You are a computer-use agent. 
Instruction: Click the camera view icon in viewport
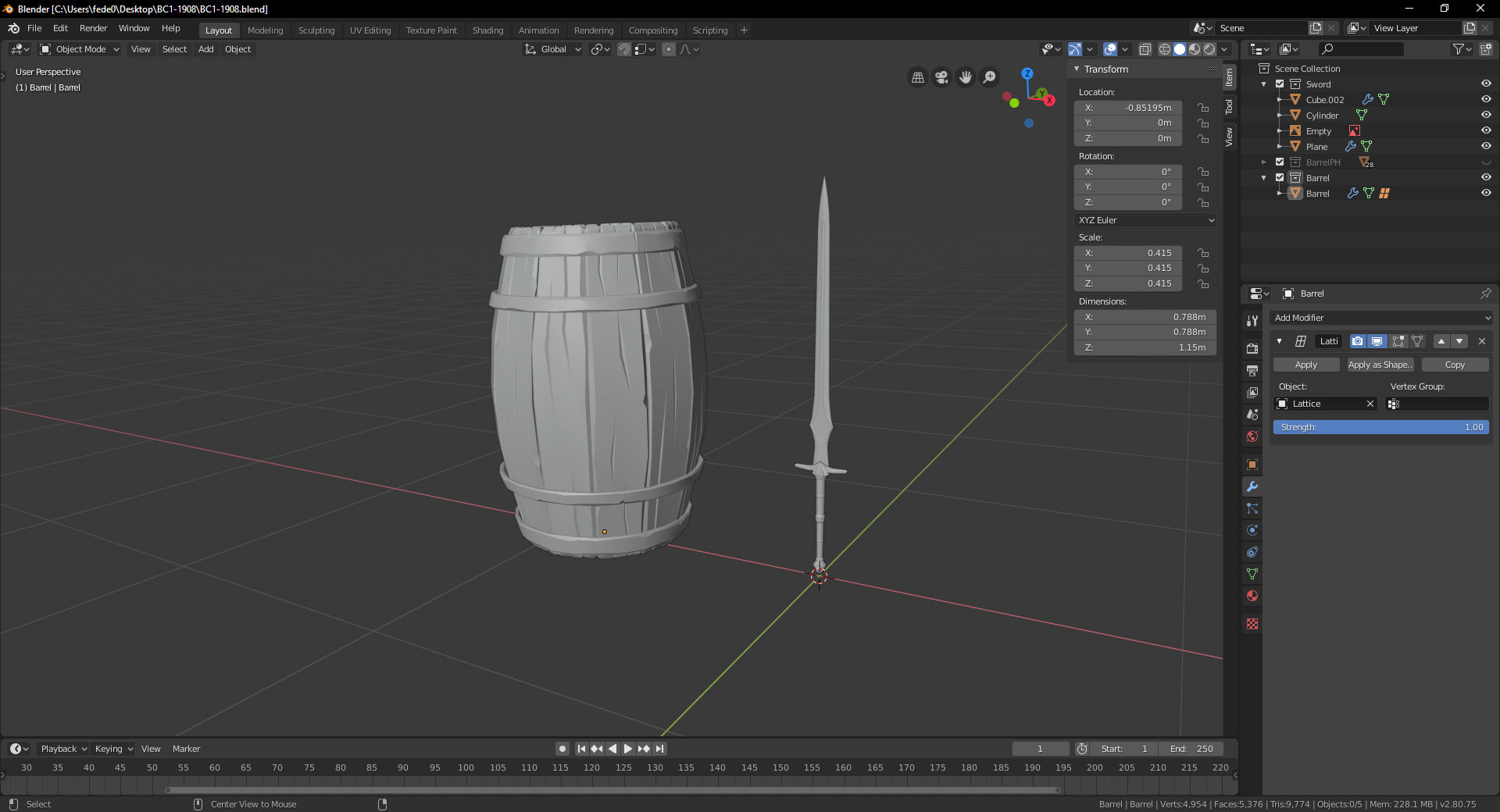(941, 77)
